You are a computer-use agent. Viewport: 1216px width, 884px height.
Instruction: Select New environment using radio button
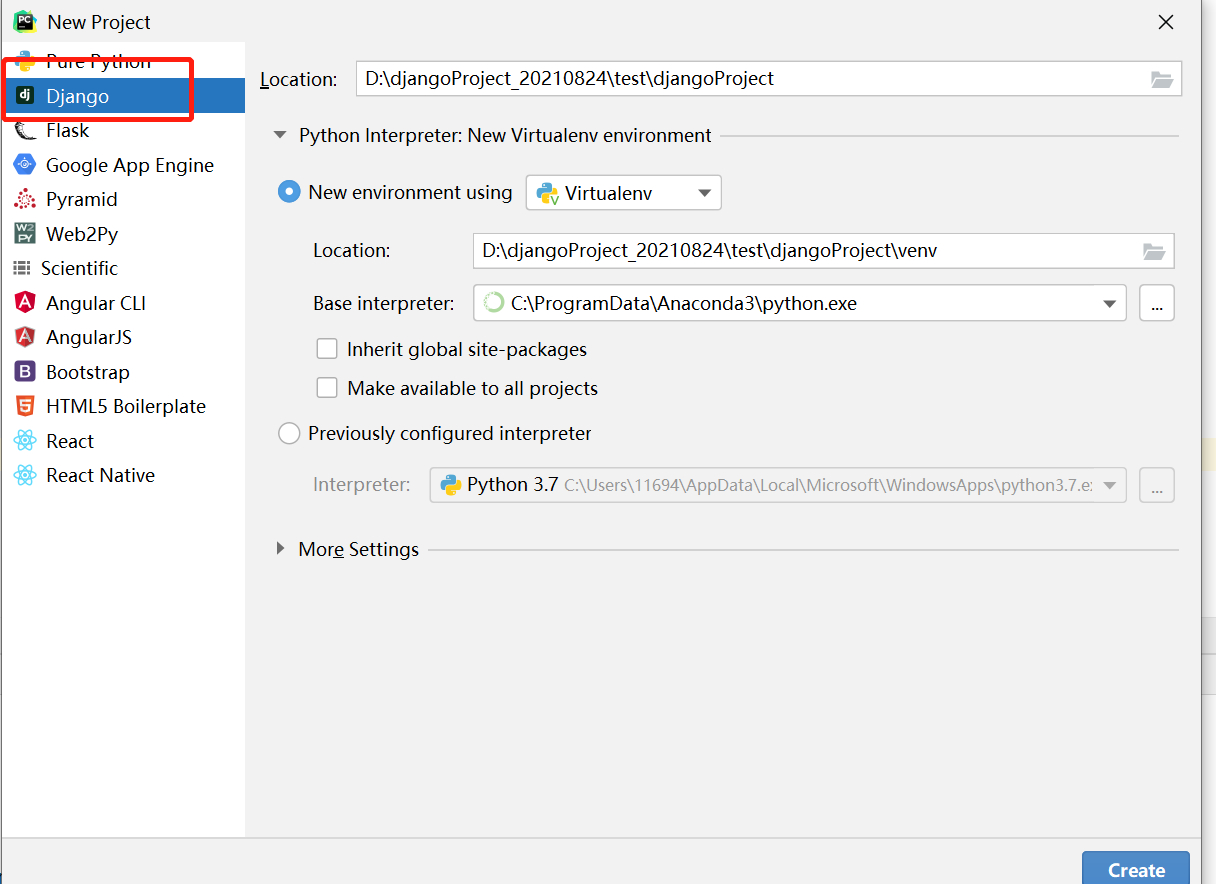[289, 192]
